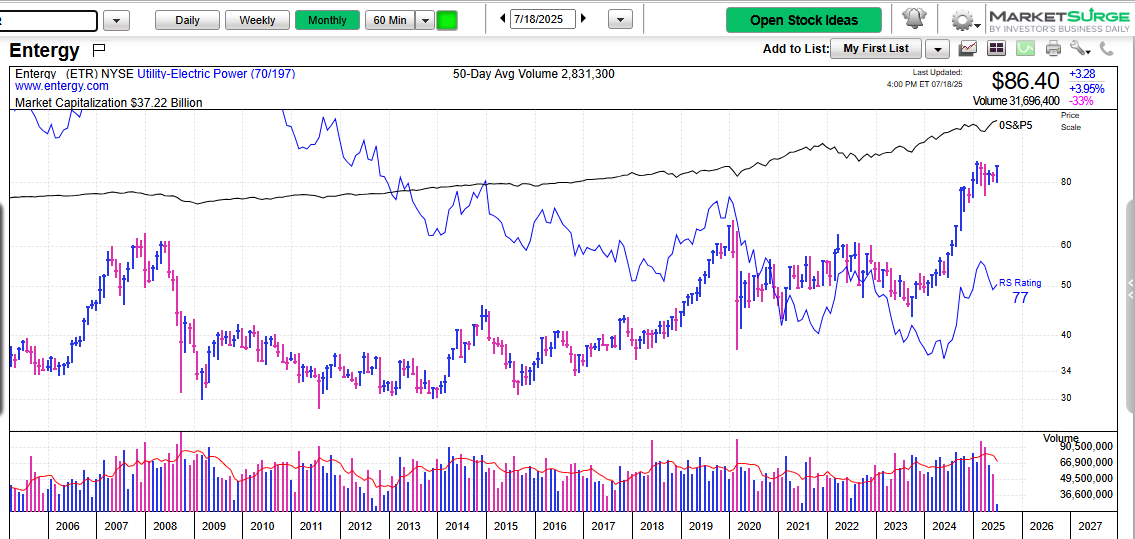This screenshot has height=539, width=1135.
Task: Expand the My First List dropdown arrow
Action: coord(938,48)
